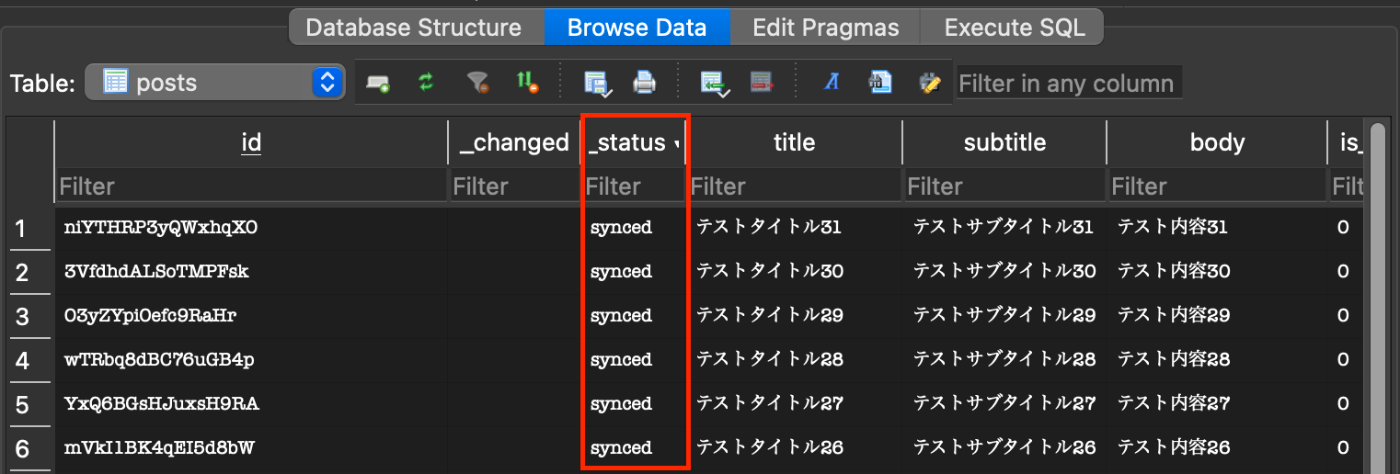Image resolution: width=1400 pixels, height=474 pixels.
Task: Clear all filters using the funnel icon
Action: coord(479,83)
